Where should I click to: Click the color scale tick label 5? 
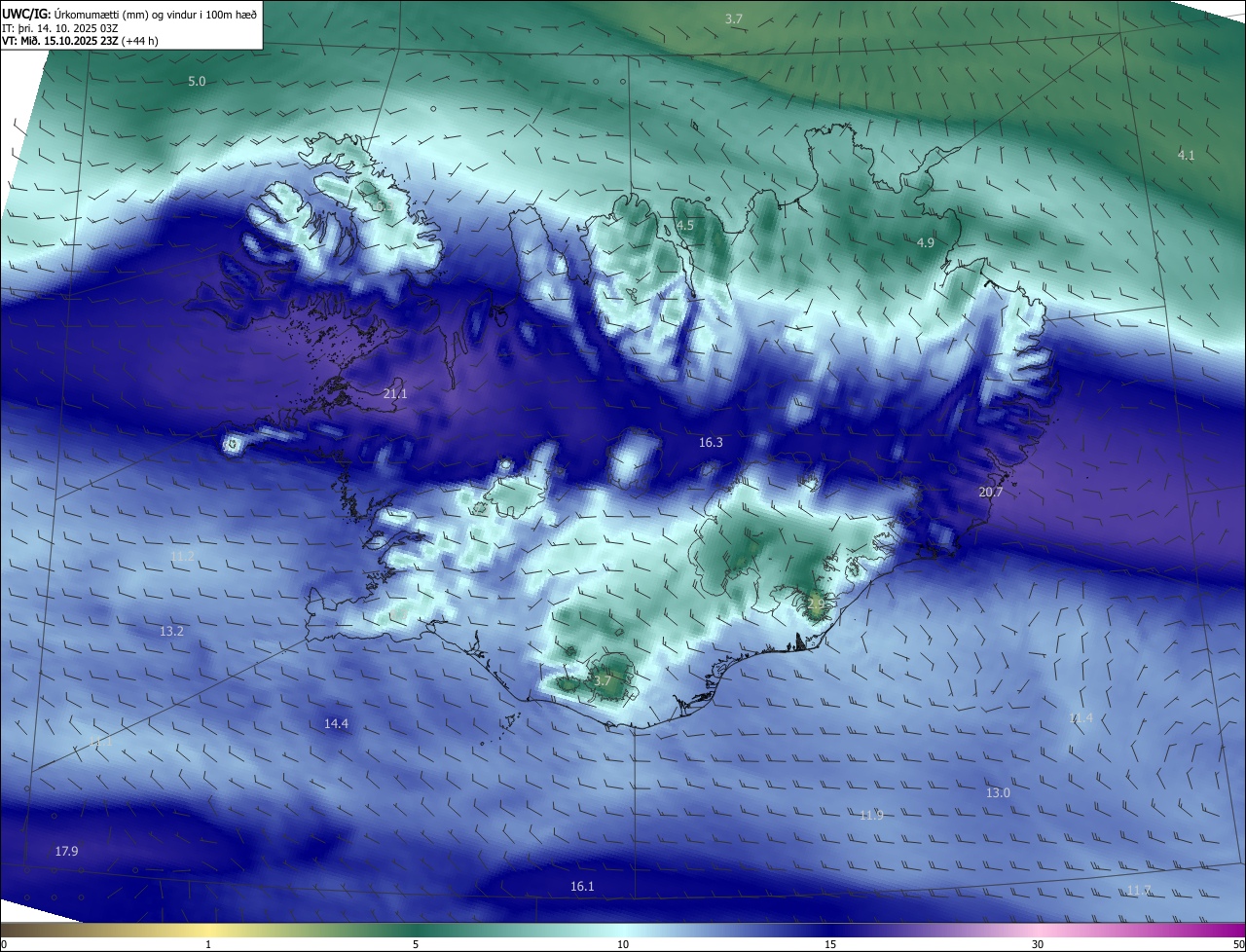[x=416, y=944]
